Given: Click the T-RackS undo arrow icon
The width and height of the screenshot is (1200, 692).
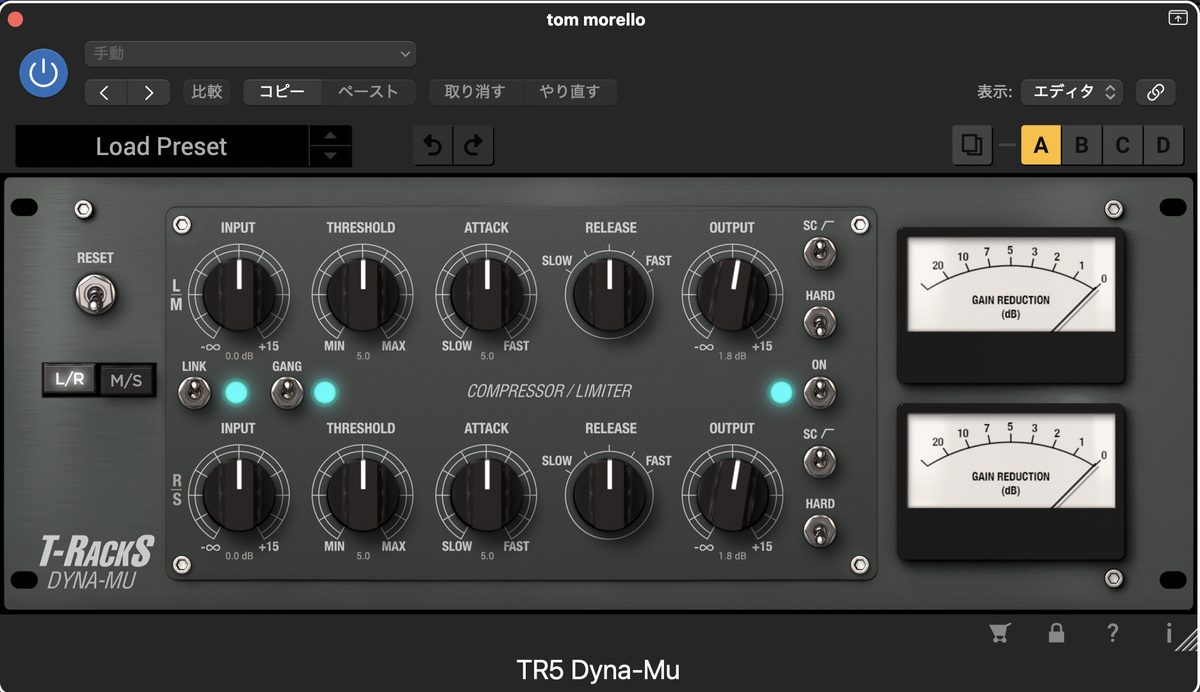Looking at the screenshot, I should [x=433, y=146].
